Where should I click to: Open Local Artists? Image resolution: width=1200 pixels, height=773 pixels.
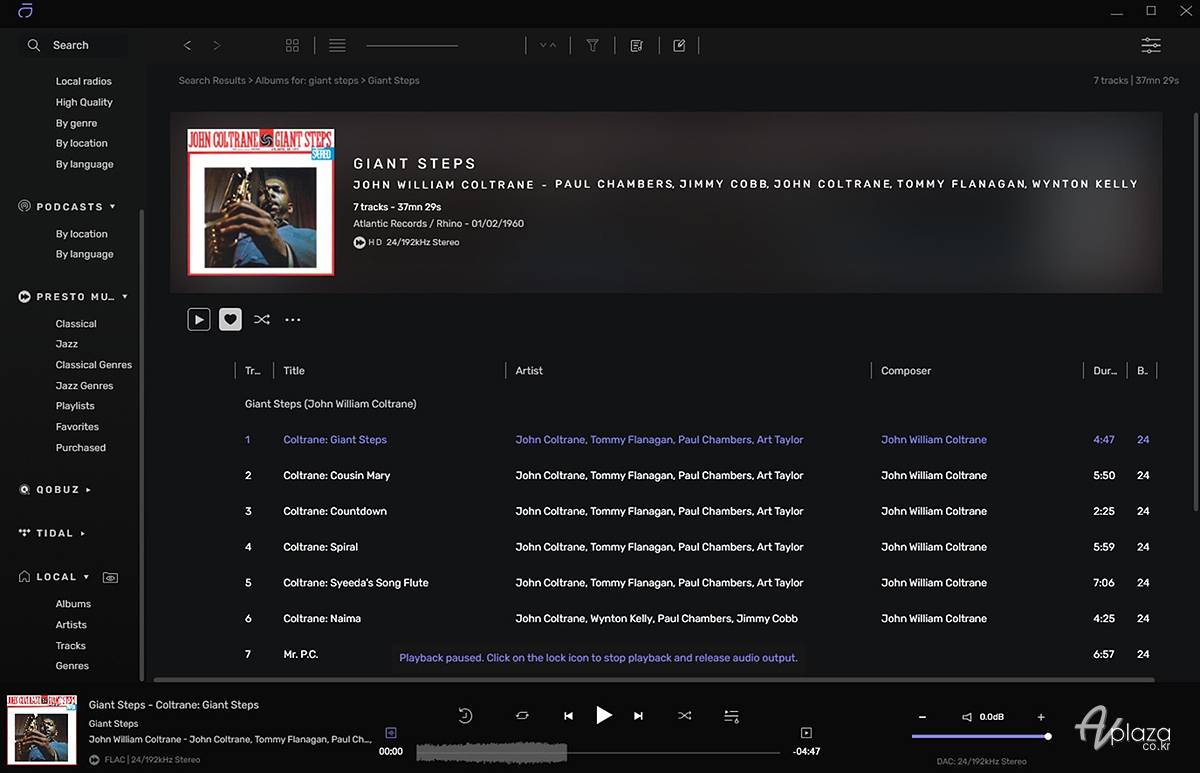[71, 625]
